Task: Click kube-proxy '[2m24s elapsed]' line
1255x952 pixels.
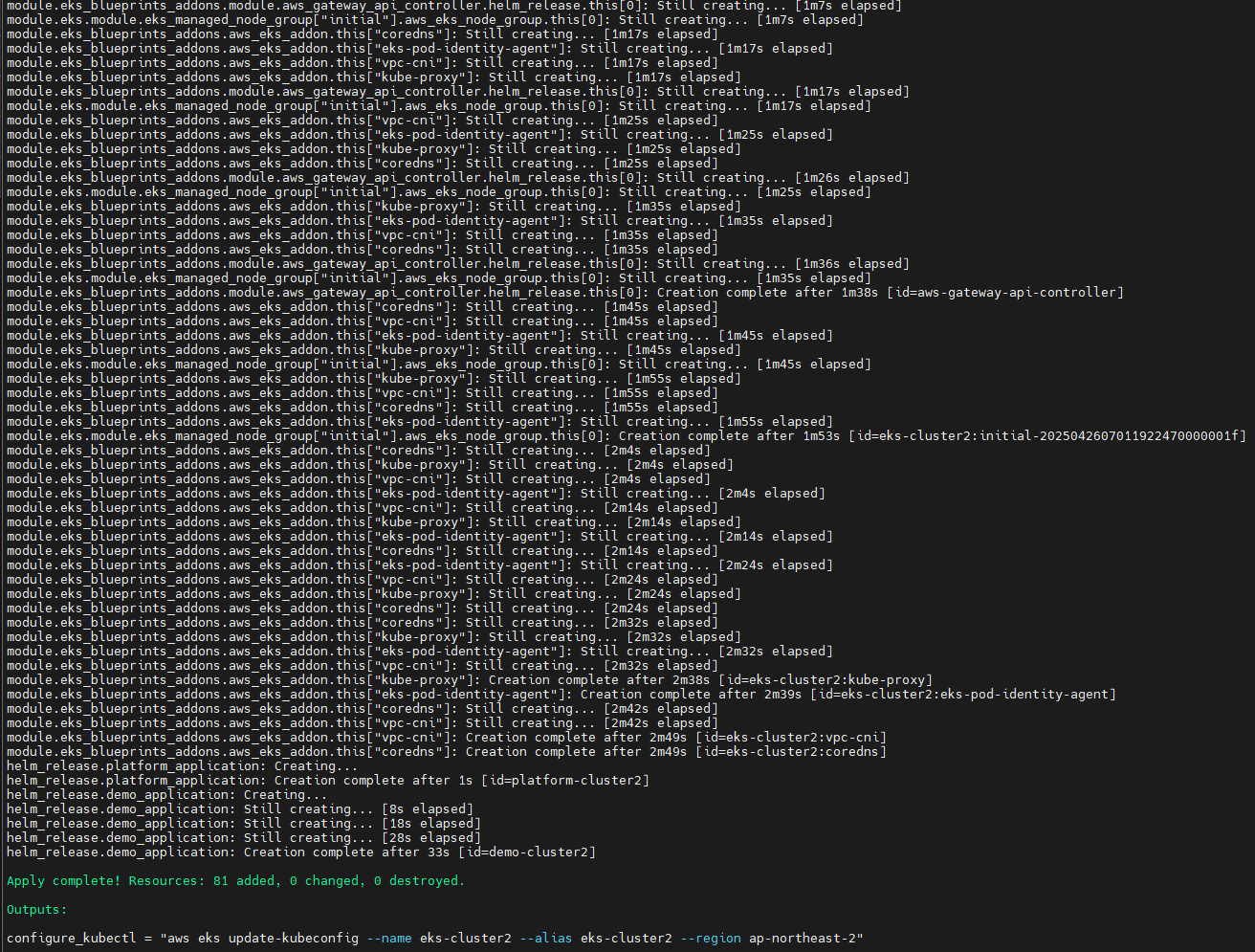Action: click(x=374, y=593)
